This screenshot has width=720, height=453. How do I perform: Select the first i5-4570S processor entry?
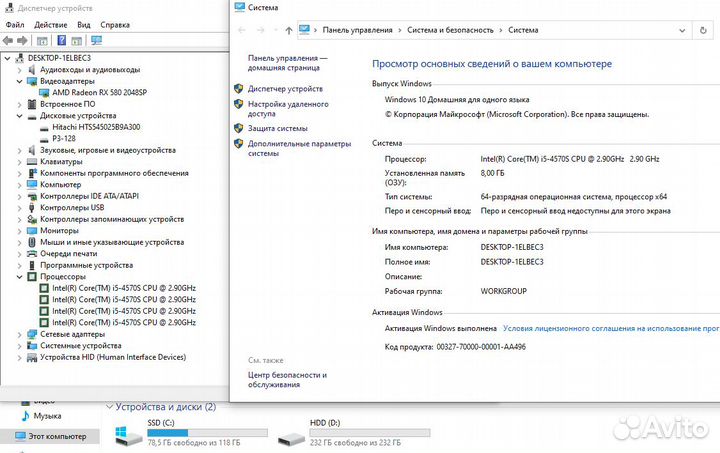[x=124, y=288]
